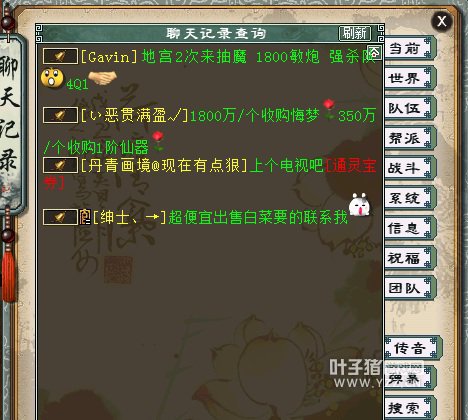
Task: Click the red rose after 1阶仙器
Action: pos(158,141)
